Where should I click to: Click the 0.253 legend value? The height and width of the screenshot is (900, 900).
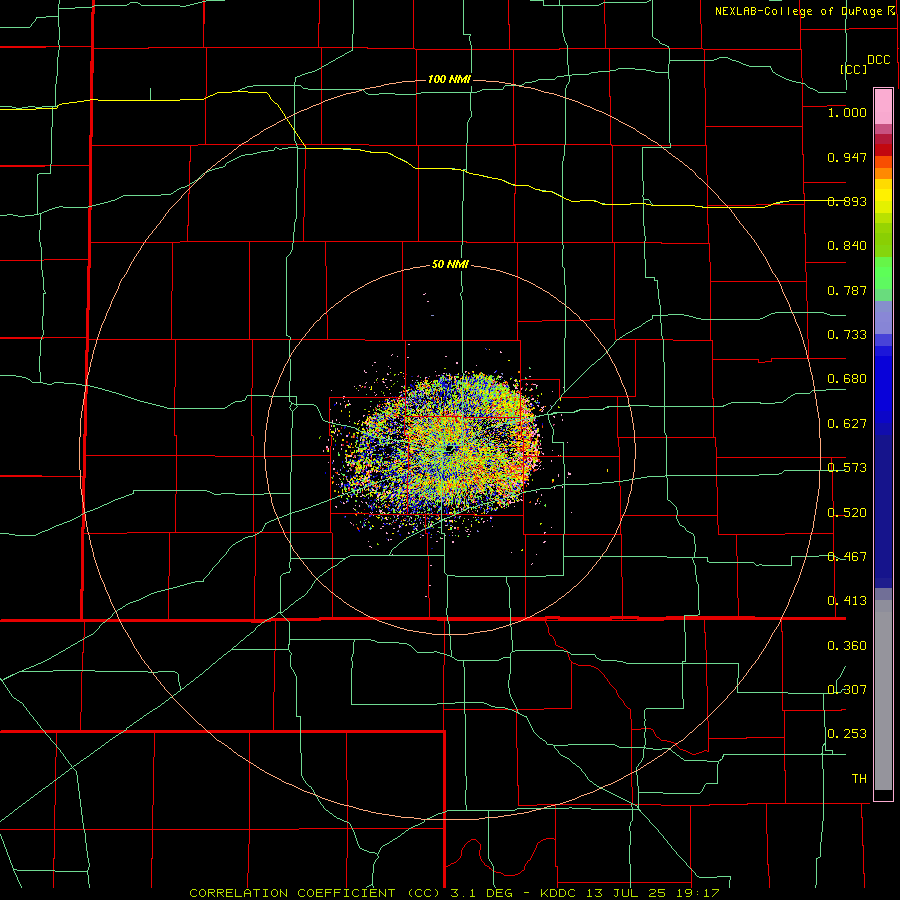point(847,734)
